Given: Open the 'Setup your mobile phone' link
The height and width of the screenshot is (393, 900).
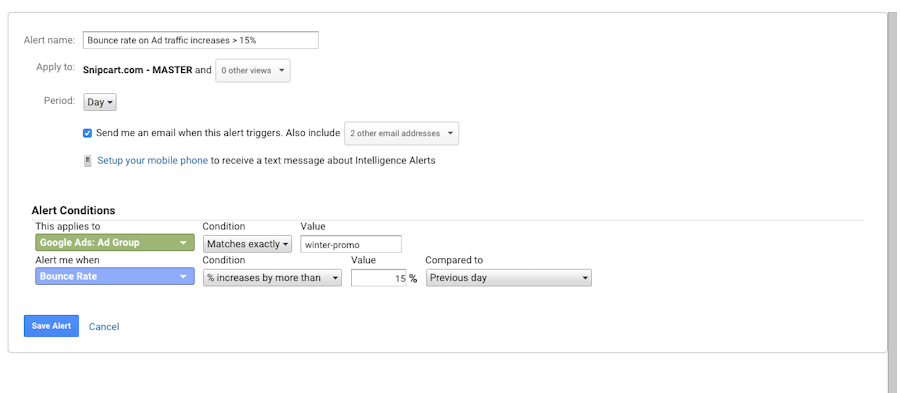Looking at the screenshot, I should pyautogui.click(x=152, y=161).
